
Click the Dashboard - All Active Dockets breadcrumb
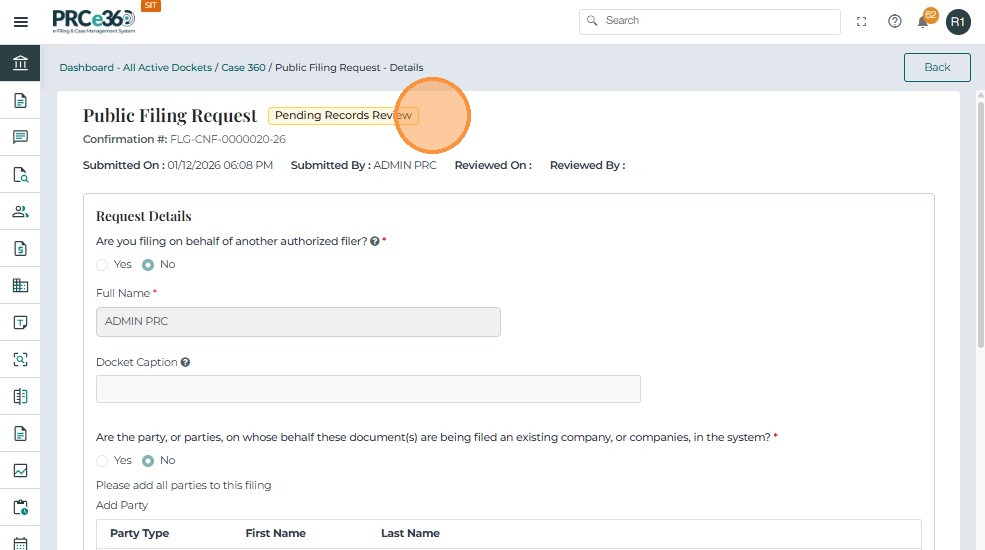pyautogui.click(x=135, y=68)
